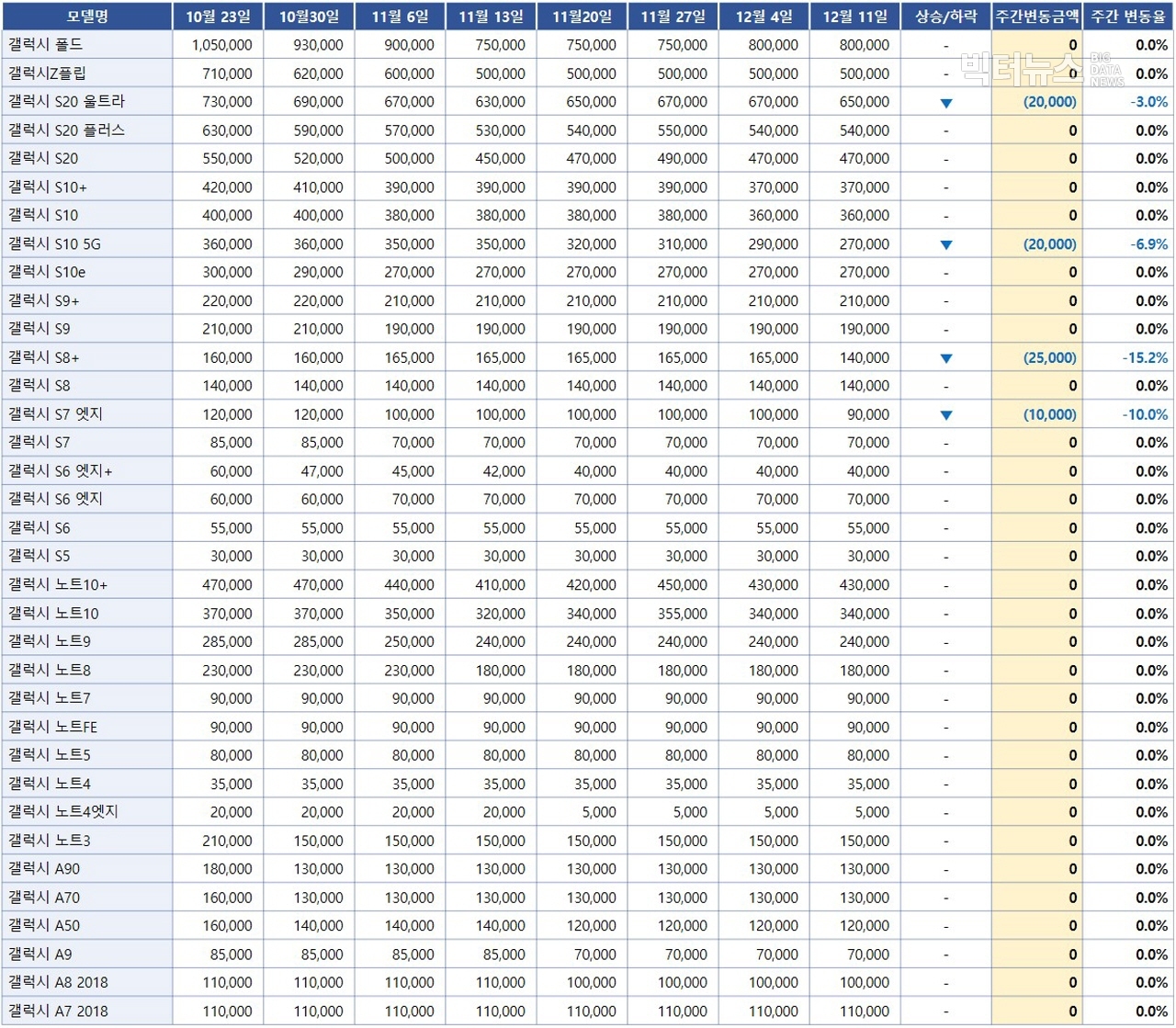1176x1028 pixels.
Task: Select the 갤럭시 노트4엣지 model name cell
Action: point(86,813)
